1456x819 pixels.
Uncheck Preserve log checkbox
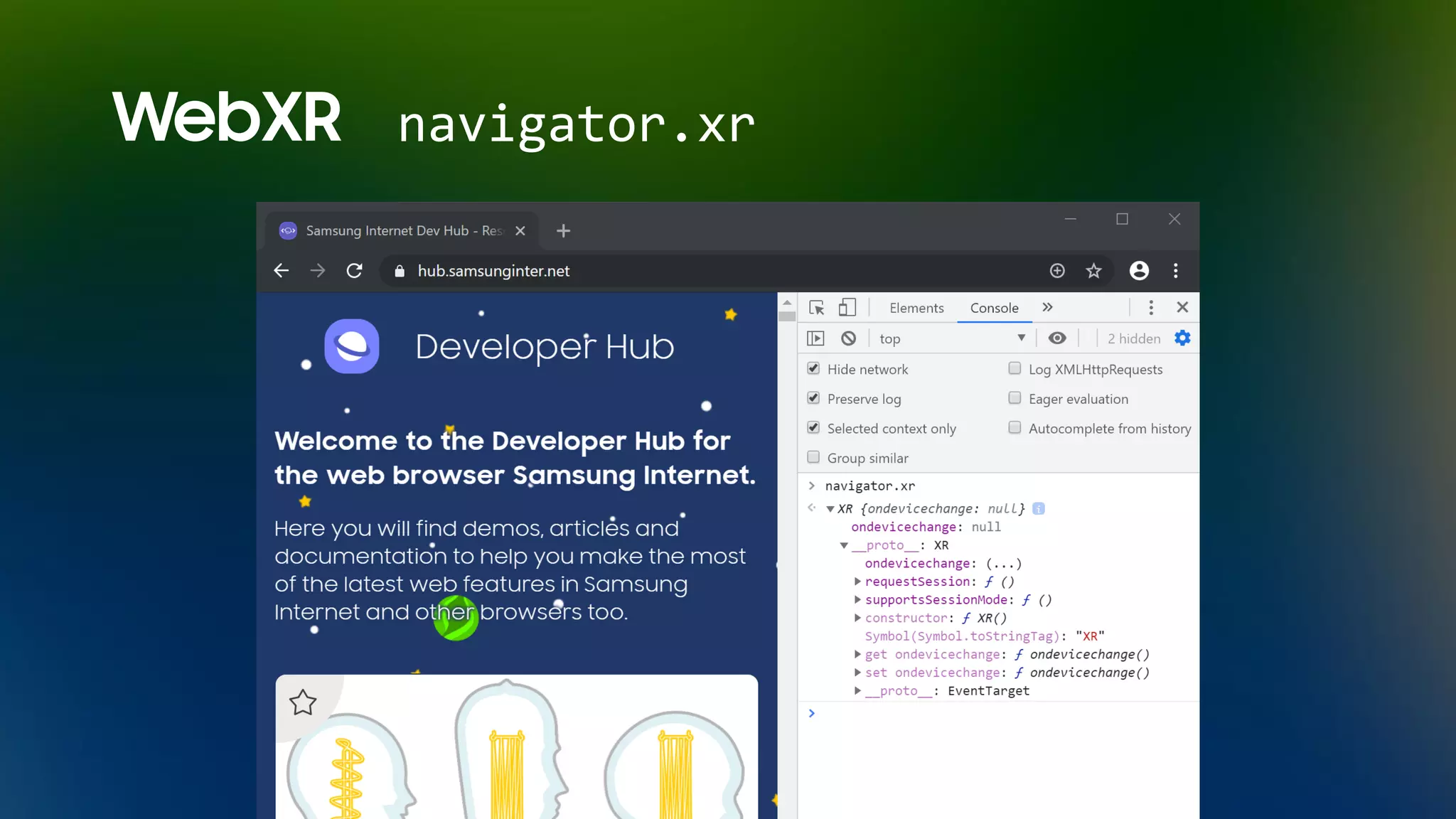point(813,398)
